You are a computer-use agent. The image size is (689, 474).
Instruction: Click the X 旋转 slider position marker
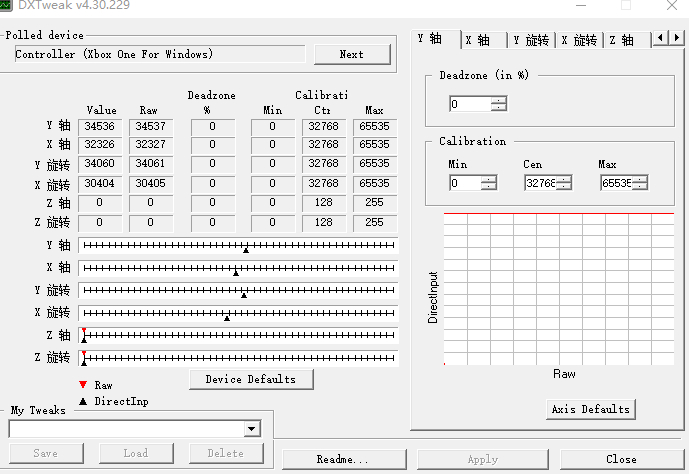[227, 318]
